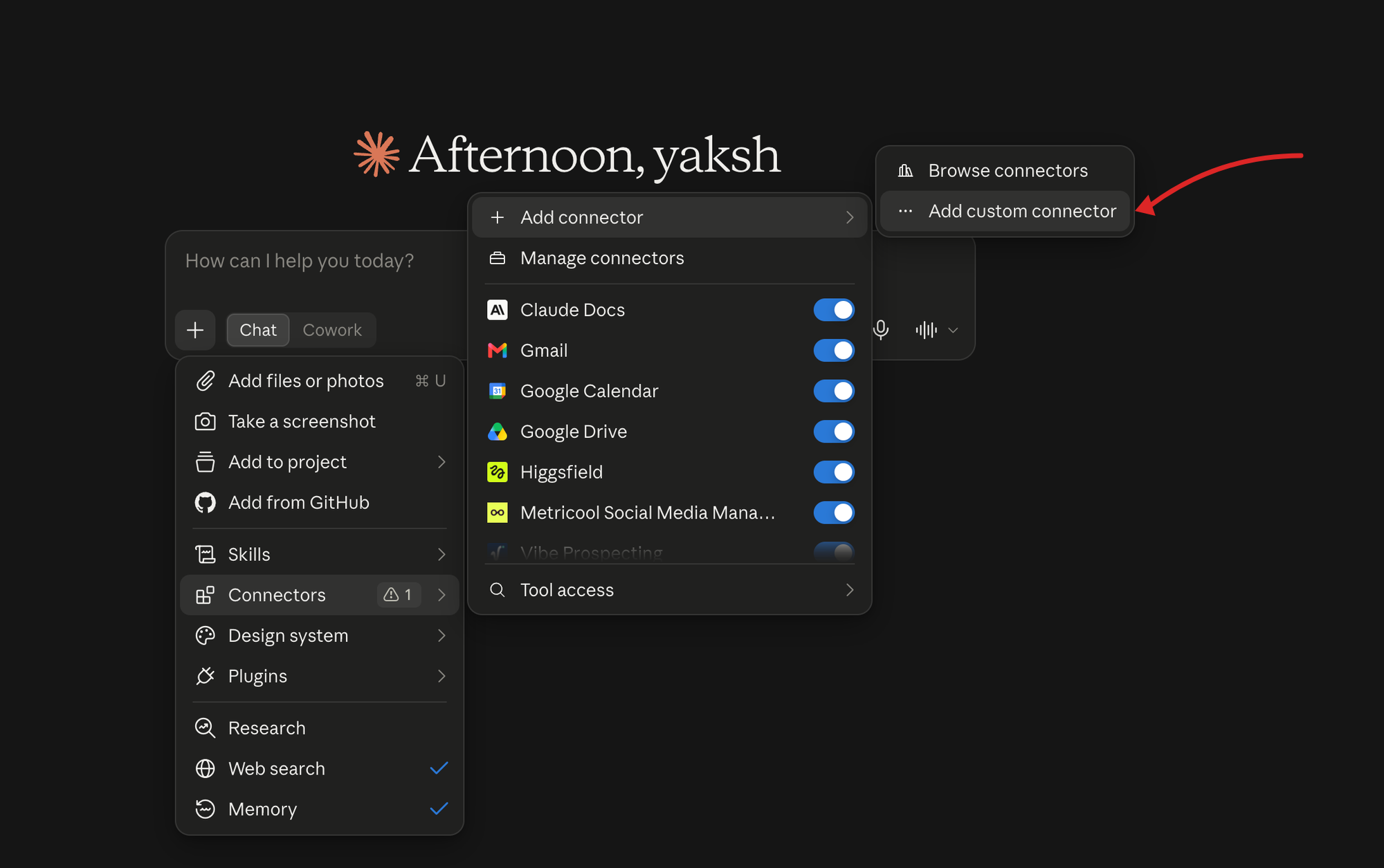The height and width of the screenshot is (868, 1384).
Task: Expand the Tool access chevron
Action: 850,590
